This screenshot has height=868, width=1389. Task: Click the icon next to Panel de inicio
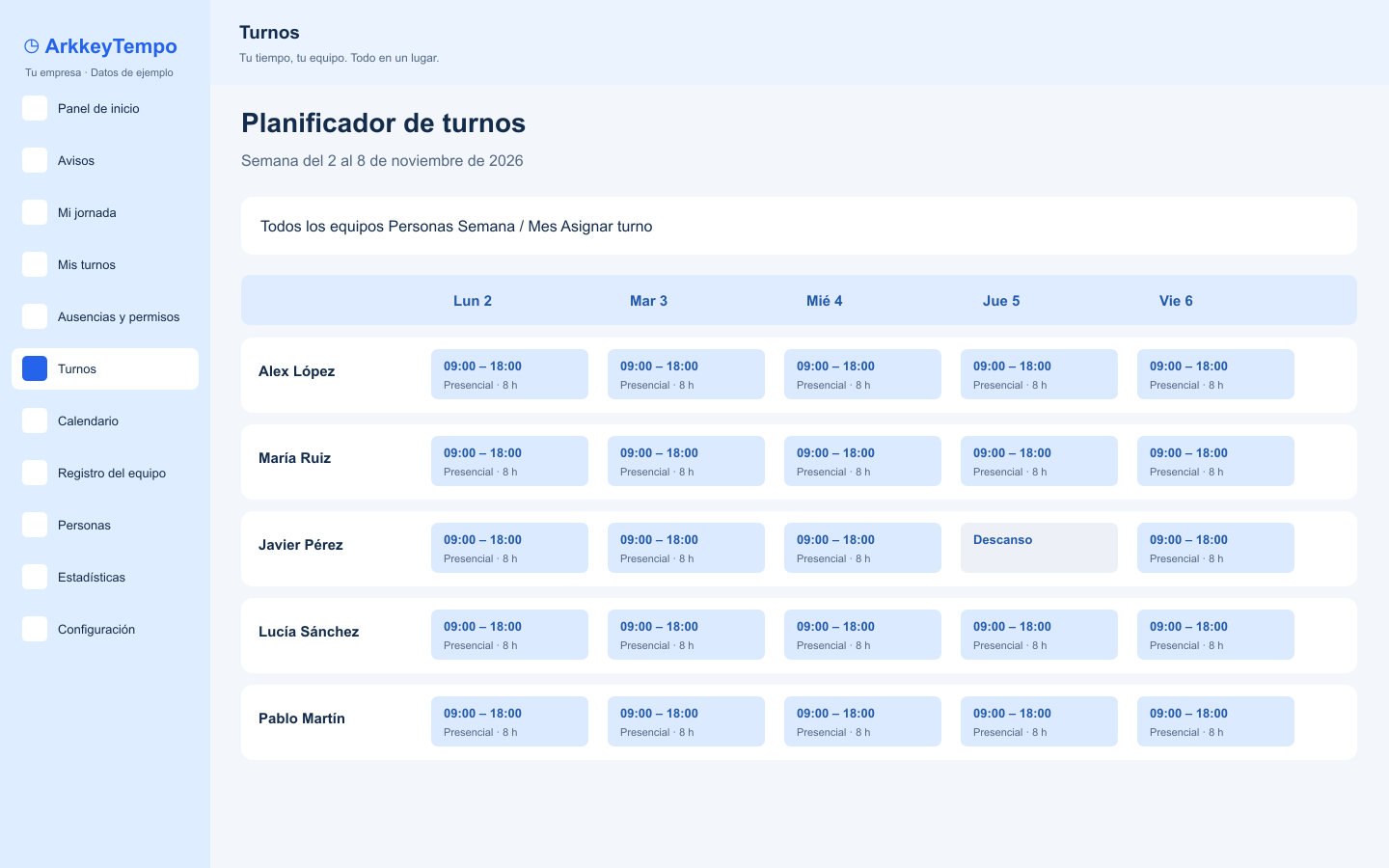click(x=35, y=108)
